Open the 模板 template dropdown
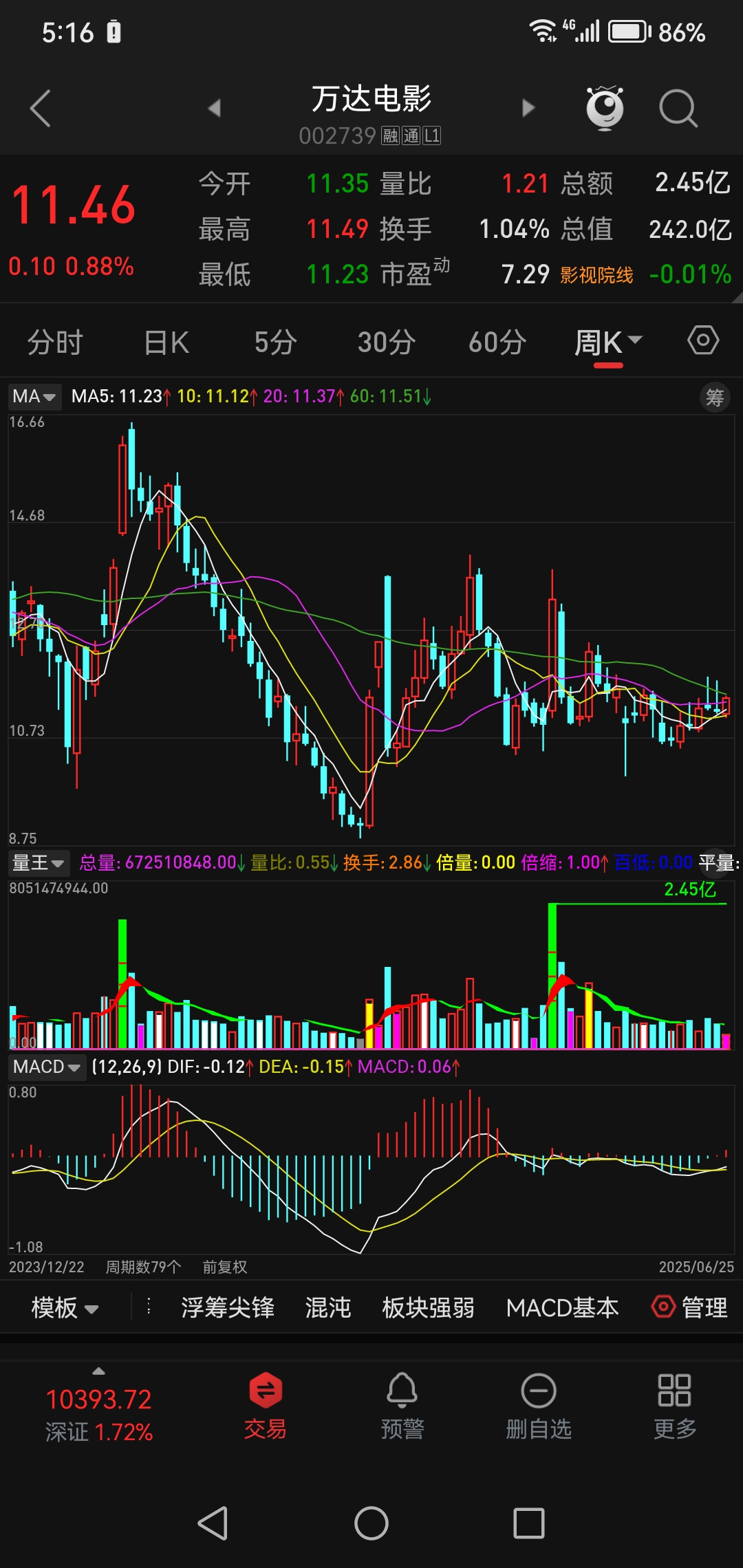The height and width of the screenshot is (1568, 743). (65, 1307)
